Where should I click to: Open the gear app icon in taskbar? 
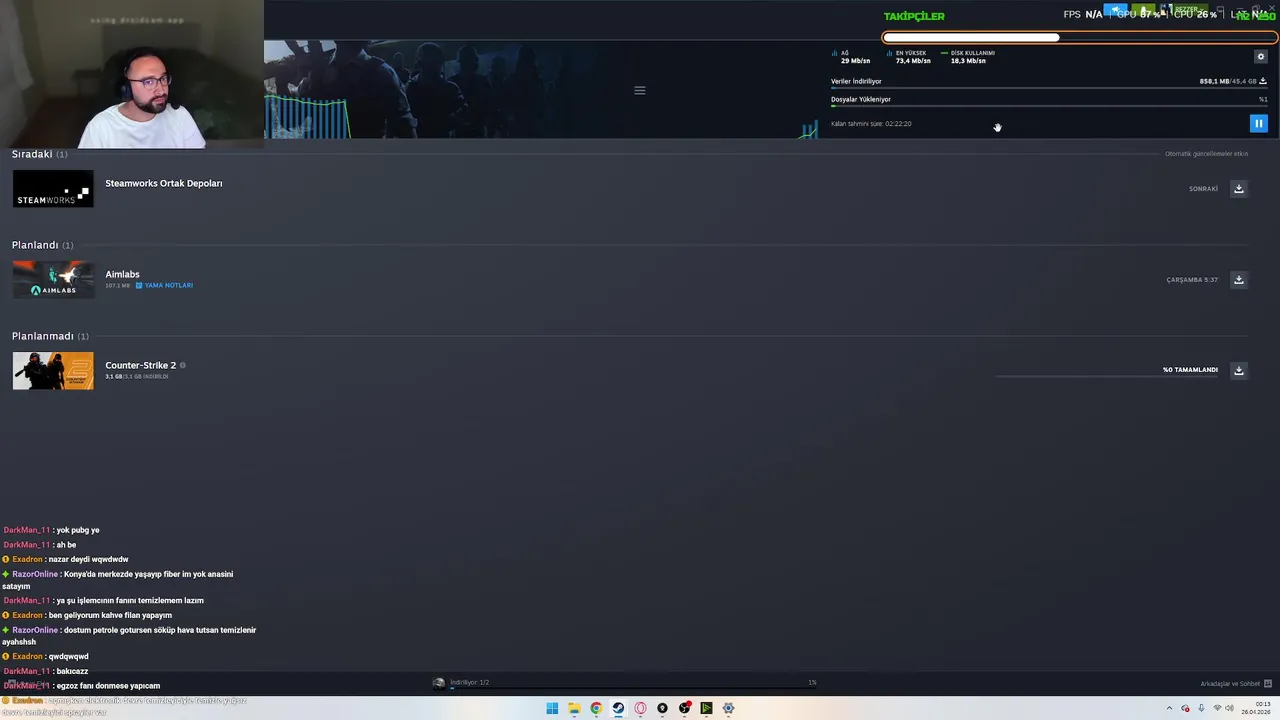728,708
